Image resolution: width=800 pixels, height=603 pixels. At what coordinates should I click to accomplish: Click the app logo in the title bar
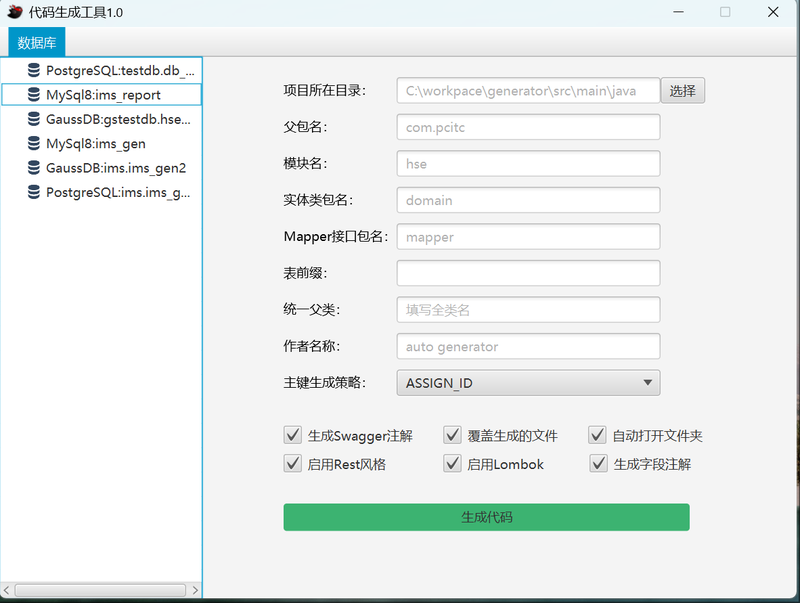[15, 11]
